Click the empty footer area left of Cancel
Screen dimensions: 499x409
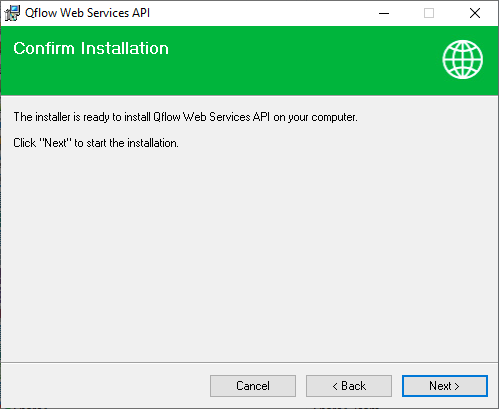(105, 386)
